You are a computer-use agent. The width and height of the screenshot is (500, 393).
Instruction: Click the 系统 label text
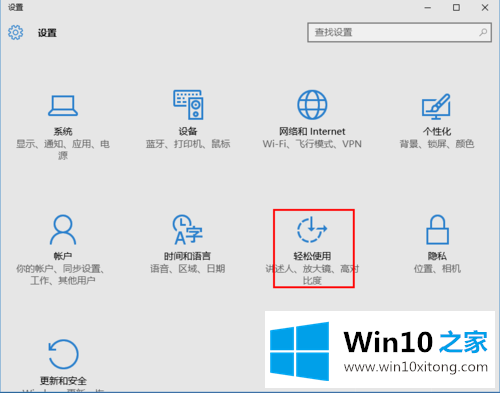(x=63, y=131)
